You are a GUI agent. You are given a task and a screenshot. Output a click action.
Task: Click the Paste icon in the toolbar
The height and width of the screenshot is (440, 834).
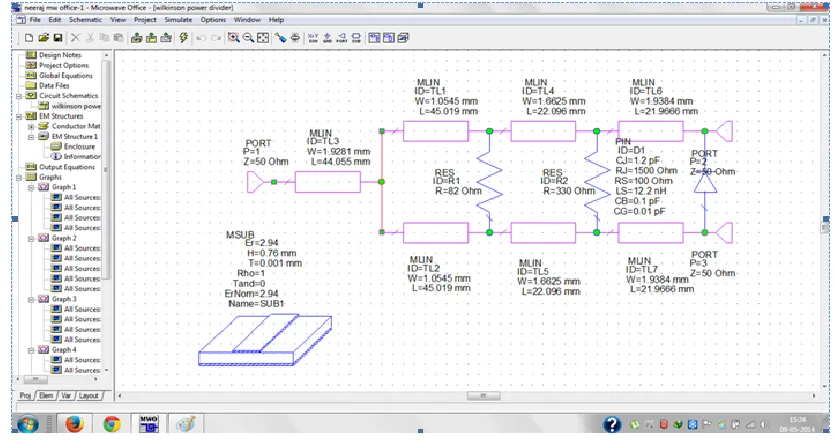click(119, 38)
